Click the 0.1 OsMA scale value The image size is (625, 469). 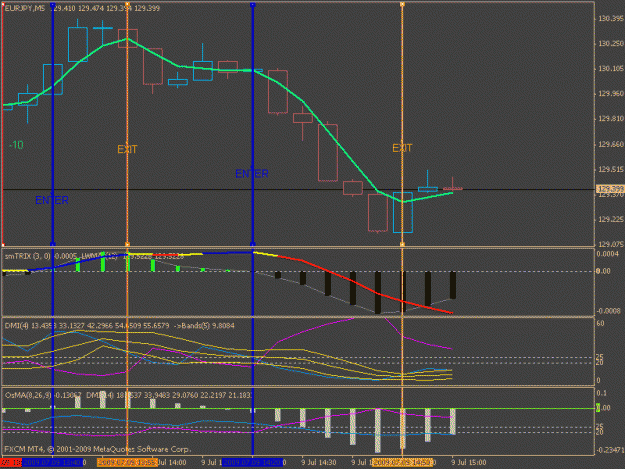point(601,393)
